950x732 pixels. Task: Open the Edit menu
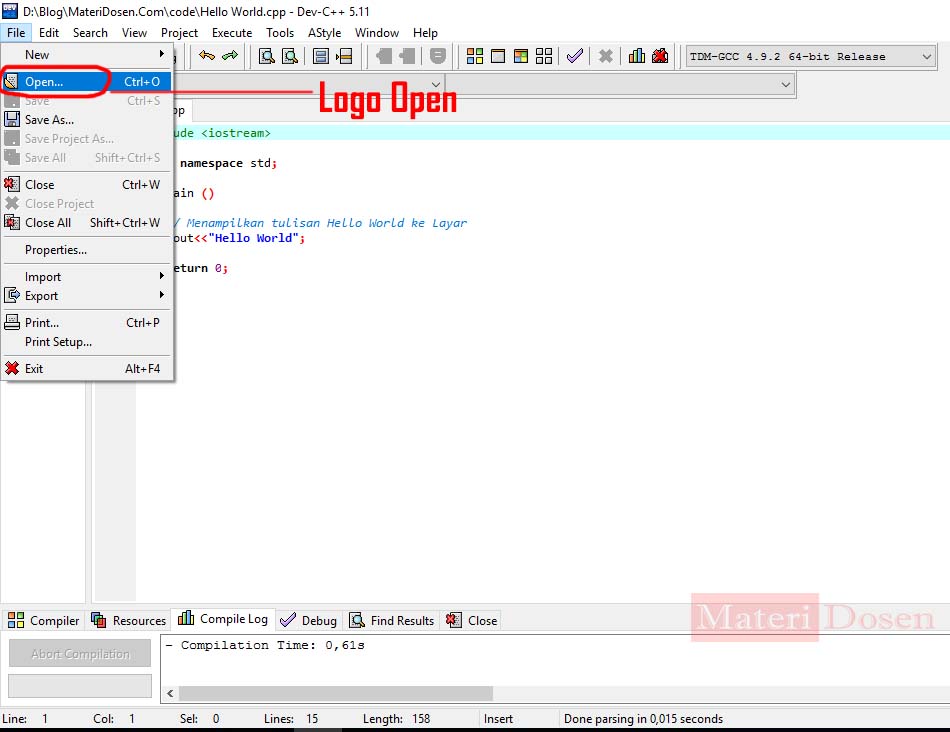pos(49,33)
